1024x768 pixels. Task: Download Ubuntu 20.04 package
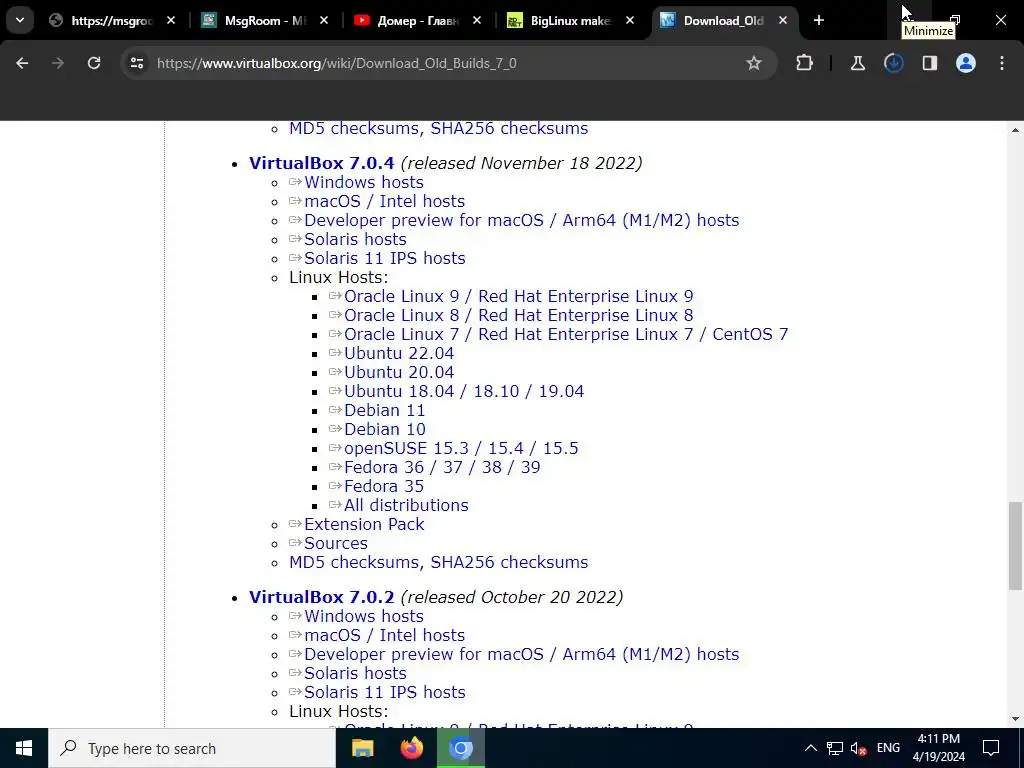(398, 372)
